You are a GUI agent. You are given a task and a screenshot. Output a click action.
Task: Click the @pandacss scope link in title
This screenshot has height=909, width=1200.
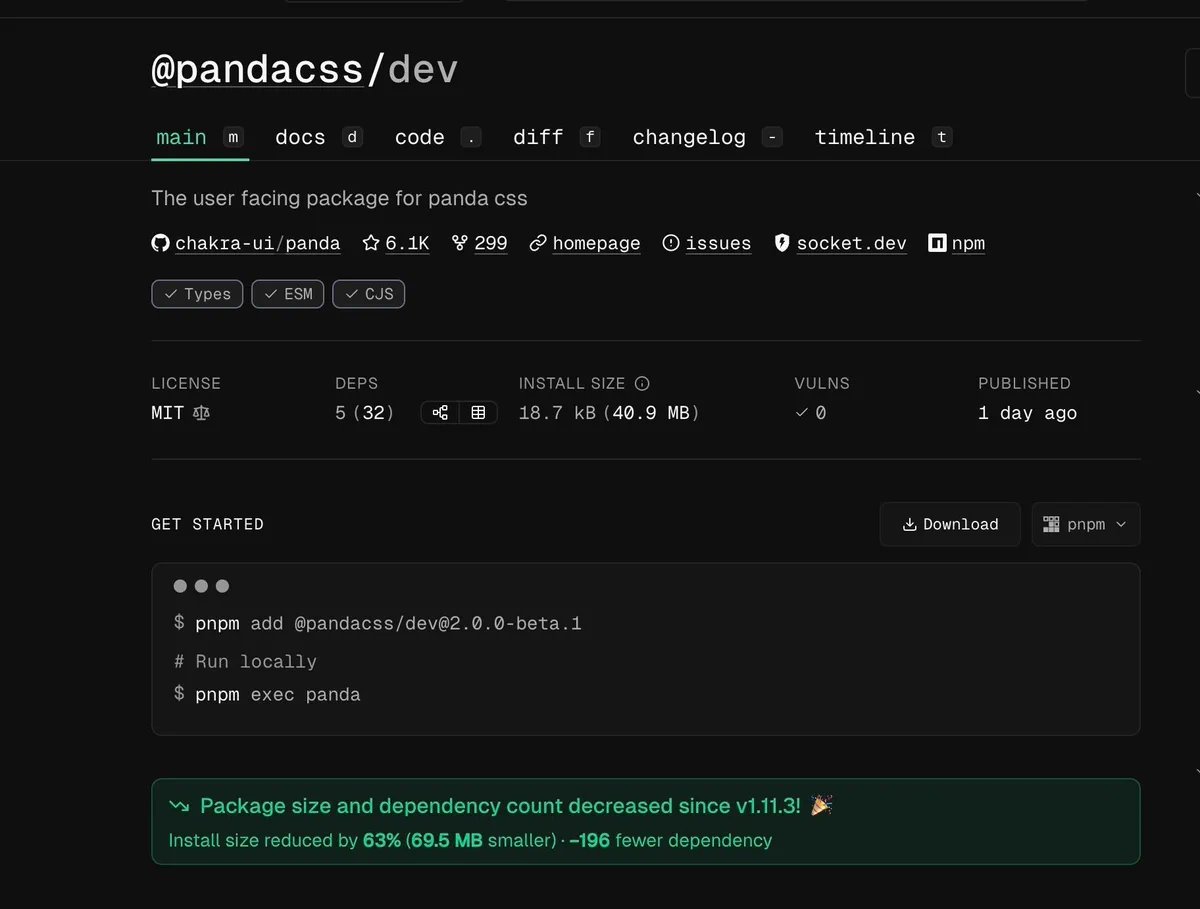(x=257, y=70)
